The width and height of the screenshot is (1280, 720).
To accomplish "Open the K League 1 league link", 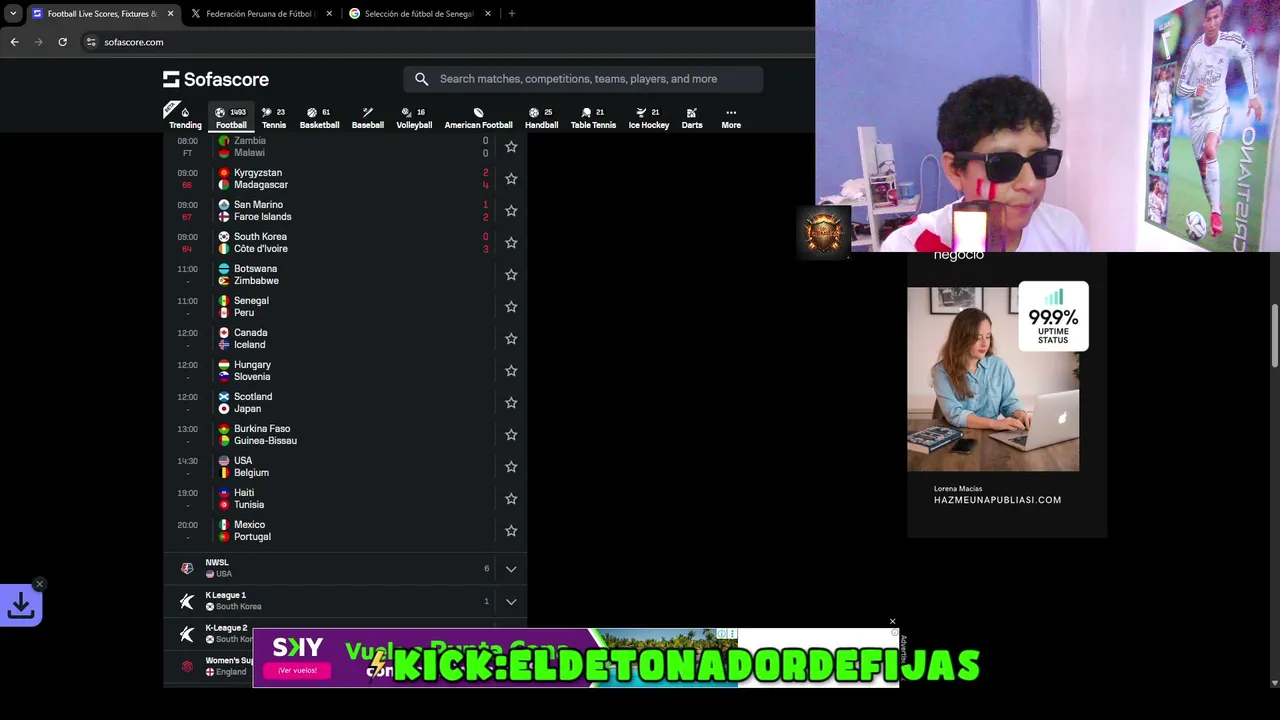I will coord(225,595).
